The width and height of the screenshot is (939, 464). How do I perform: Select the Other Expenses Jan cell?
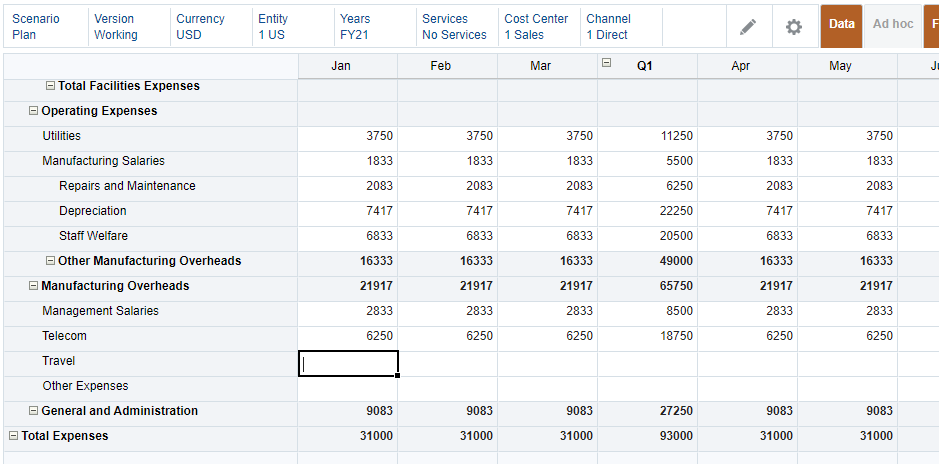(347, 389)
